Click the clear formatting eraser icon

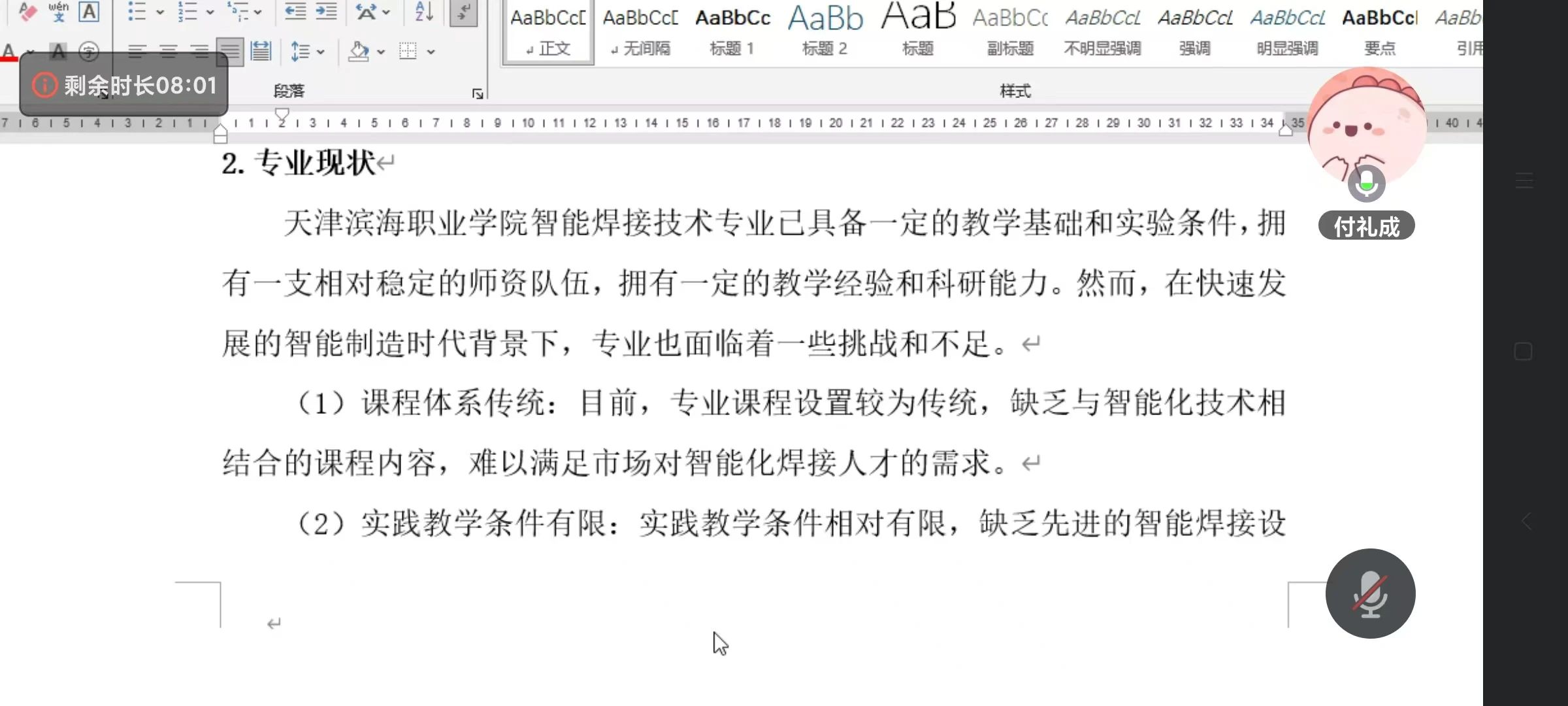click(27, 12)
